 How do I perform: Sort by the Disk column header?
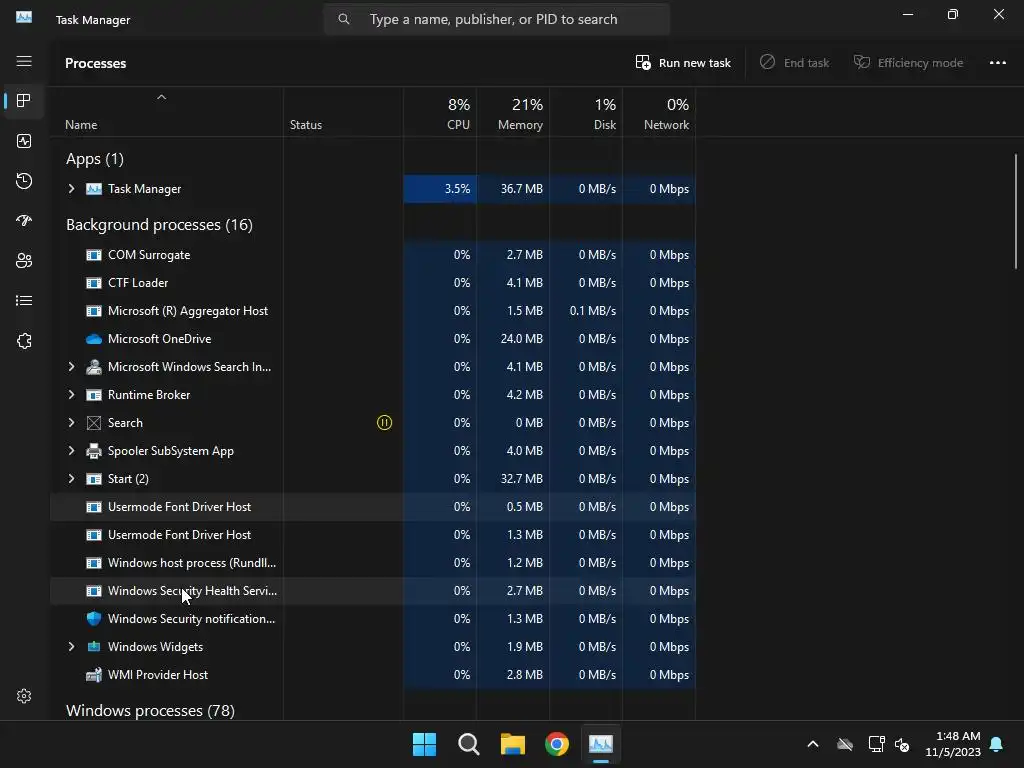(586, 112)
